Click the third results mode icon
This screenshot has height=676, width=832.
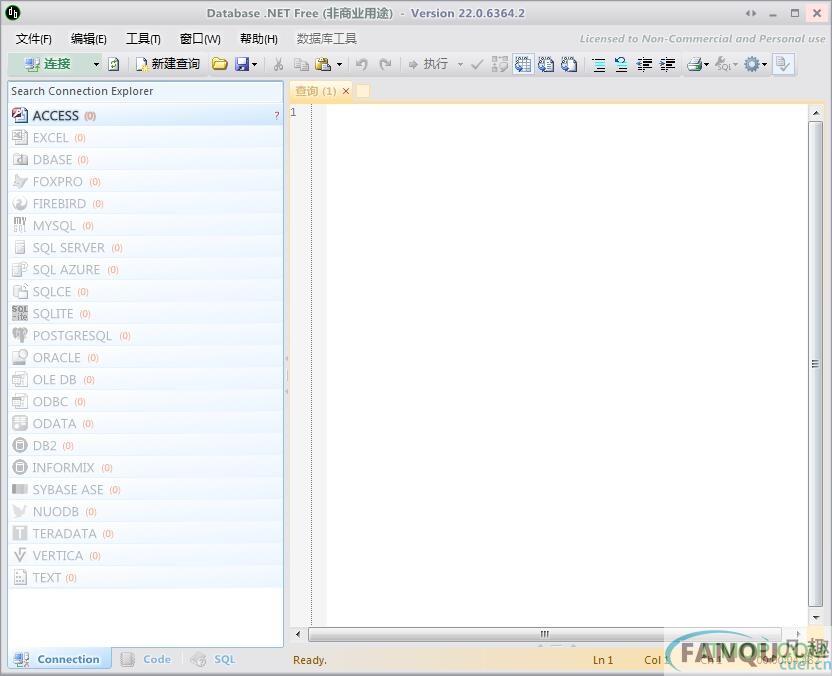(x=568, y=64)
